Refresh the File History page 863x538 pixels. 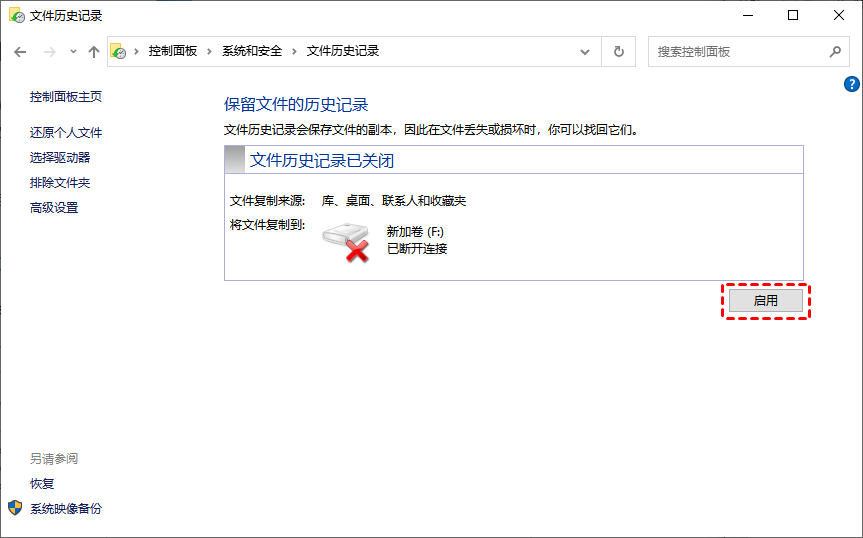(619, 52)
